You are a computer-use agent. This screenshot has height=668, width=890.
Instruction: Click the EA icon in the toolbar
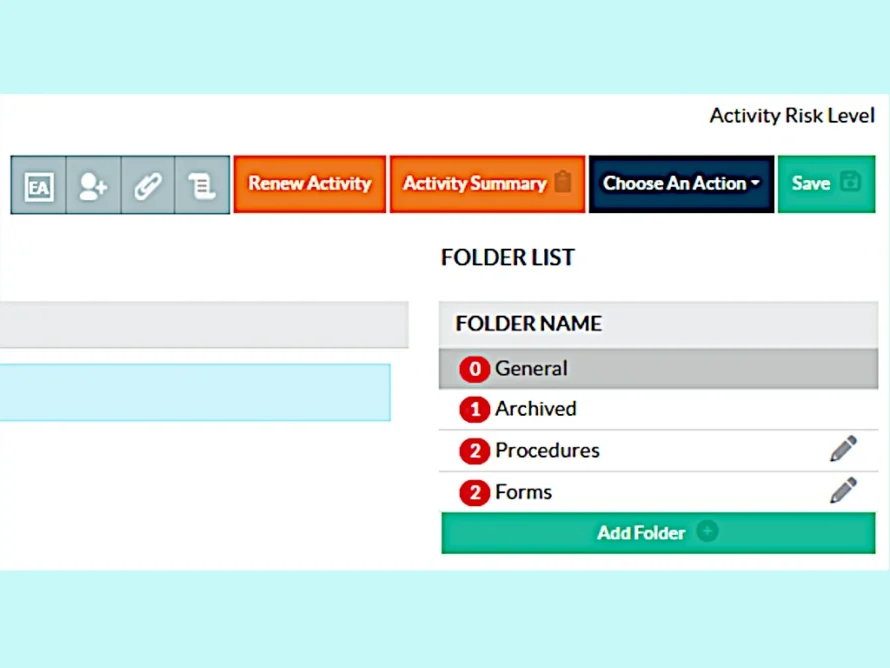coord(39,185)
